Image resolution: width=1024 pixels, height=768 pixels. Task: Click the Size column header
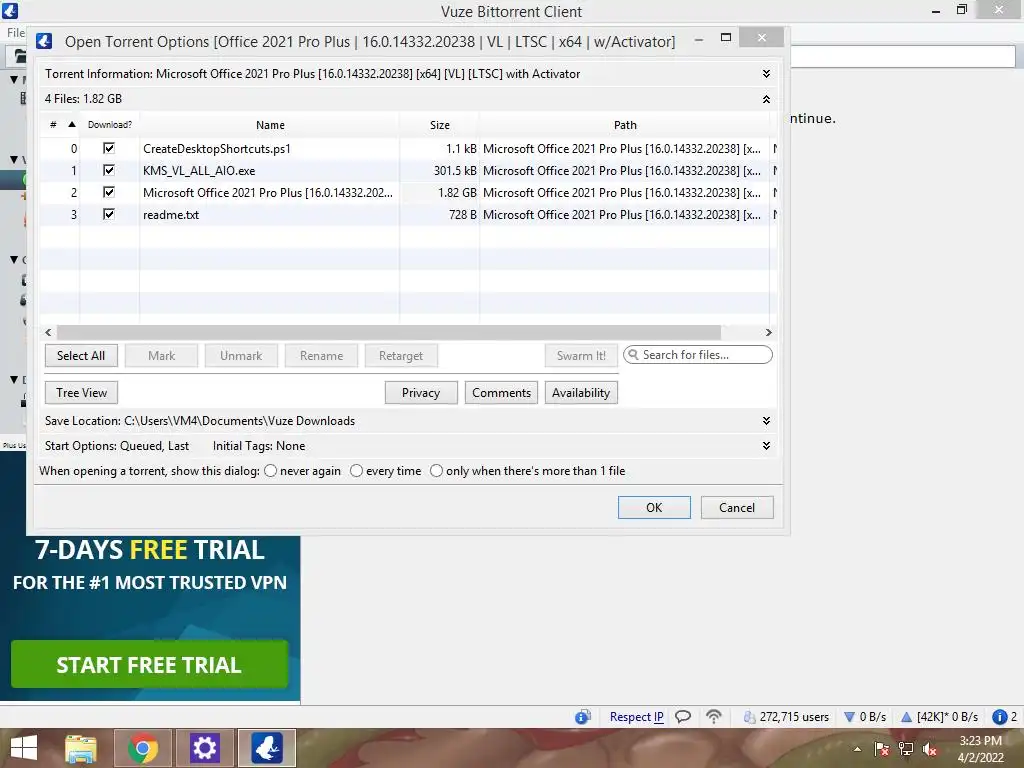tap(440, 125)
